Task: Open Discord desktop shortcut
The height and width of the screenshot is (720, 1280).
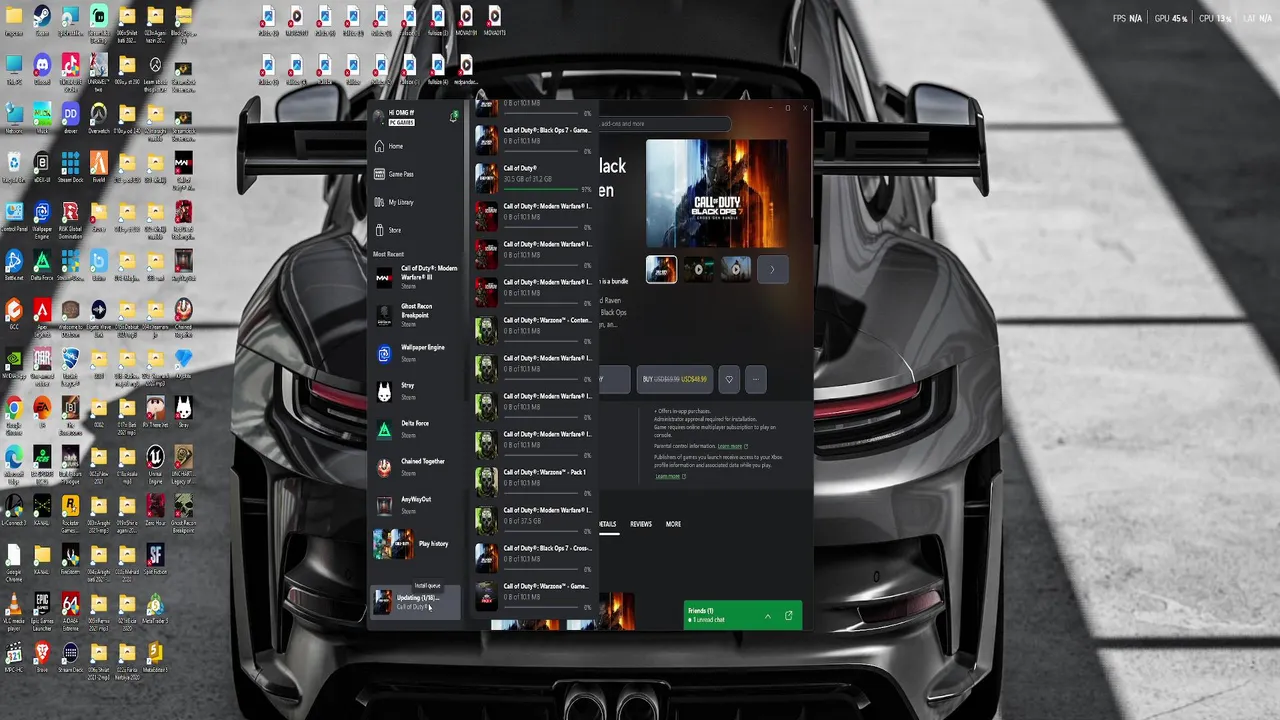Action: (42, 69)
